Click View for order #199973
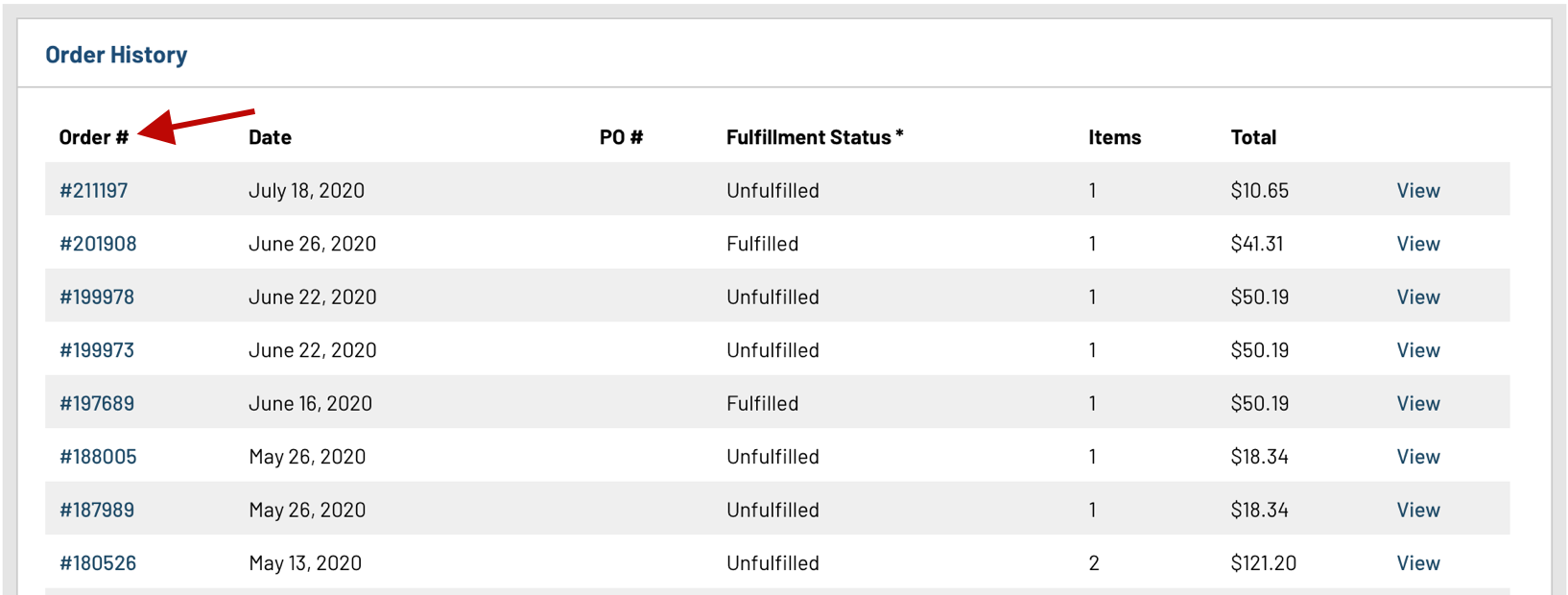 1418,350
